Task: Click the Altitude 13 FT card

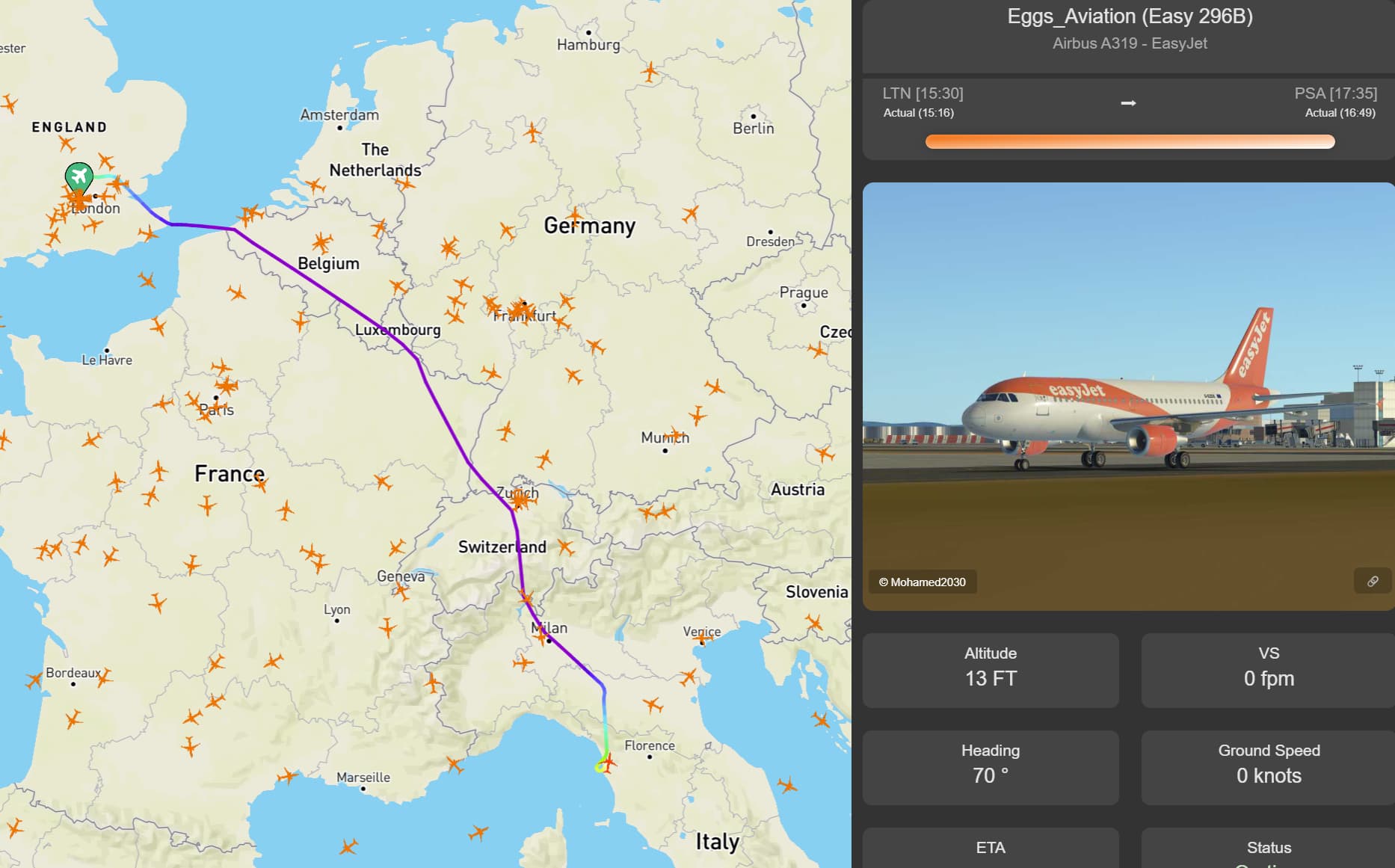Action: click(991, 670)
